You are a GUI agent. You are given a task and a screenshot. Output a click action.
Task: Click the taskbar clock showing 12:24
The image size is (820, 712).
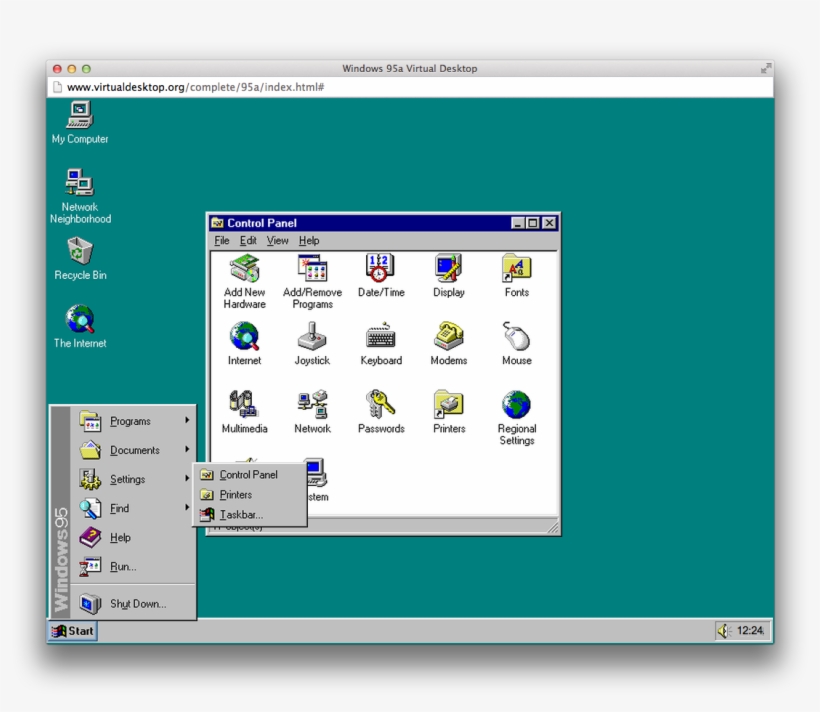750,631
